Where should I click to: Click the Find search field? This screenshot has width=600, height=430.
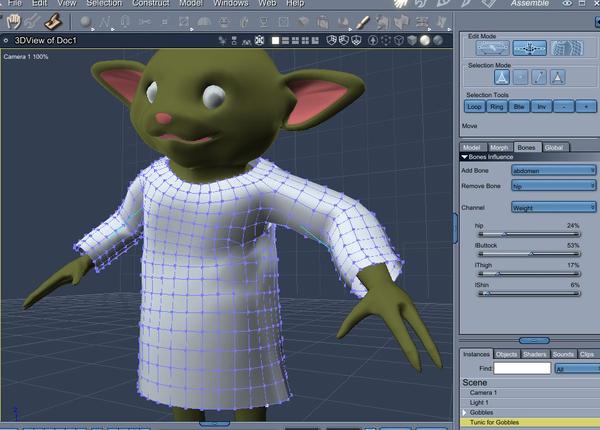(522, 368)
